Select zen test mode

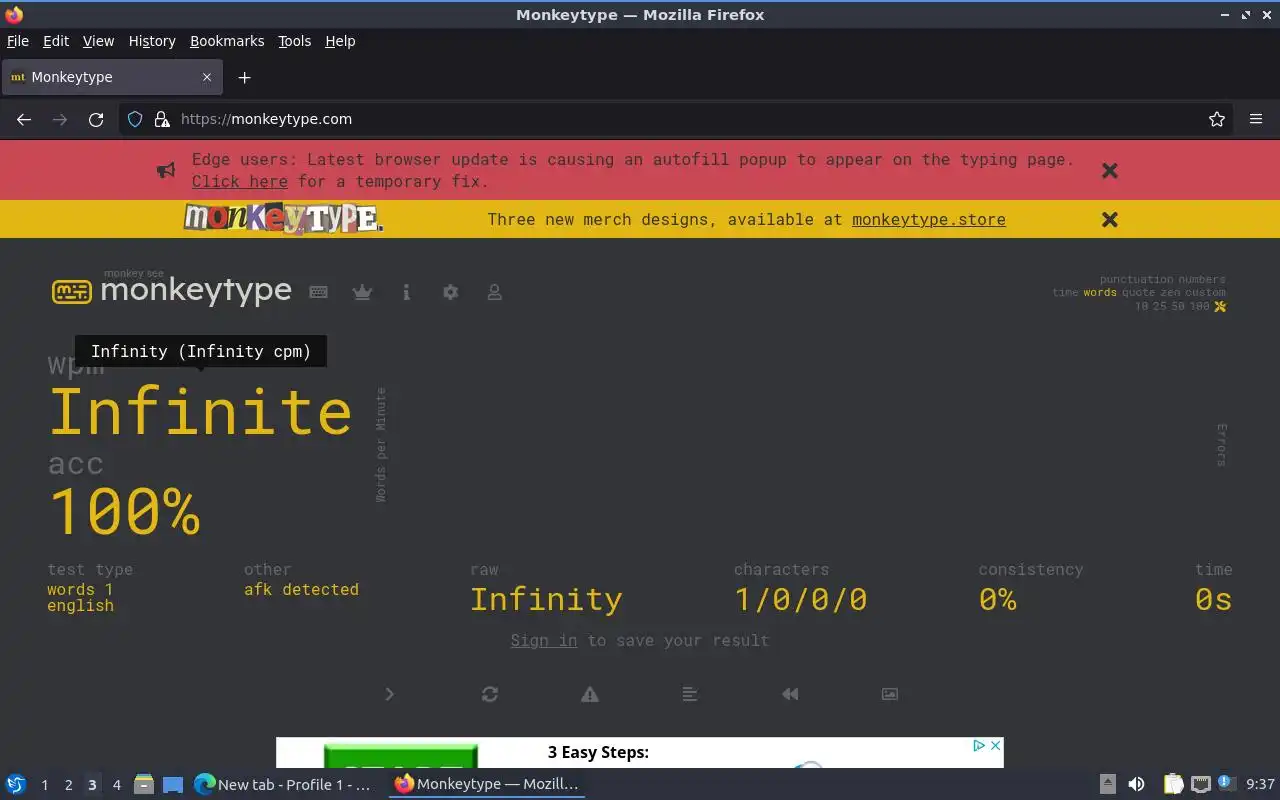point(1170,293)
